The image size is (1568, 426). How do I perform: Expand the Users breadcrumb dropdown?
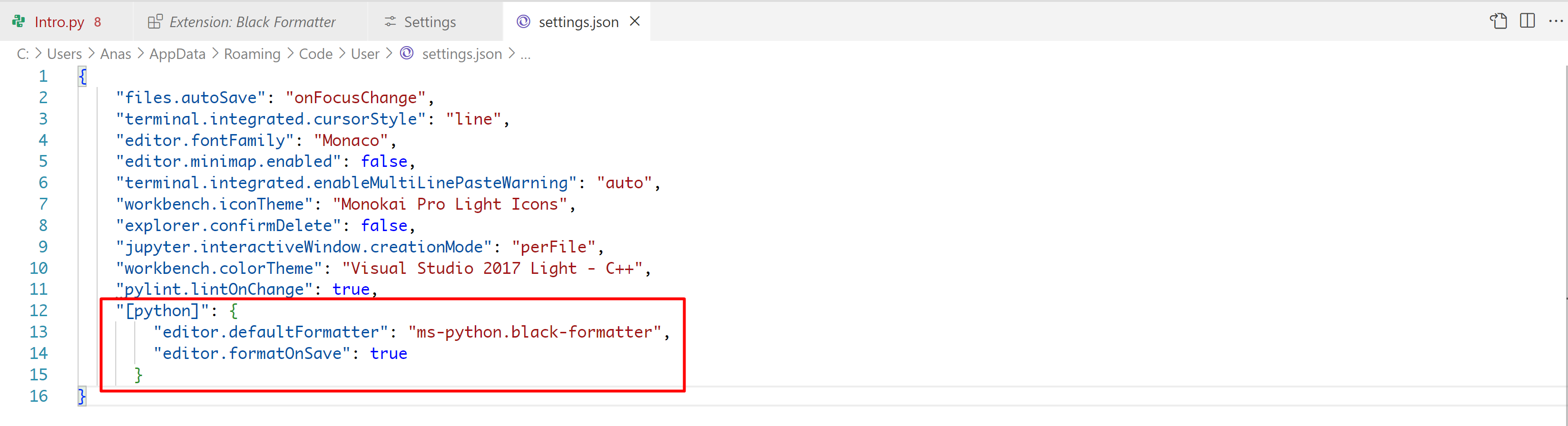pos(64,54)
